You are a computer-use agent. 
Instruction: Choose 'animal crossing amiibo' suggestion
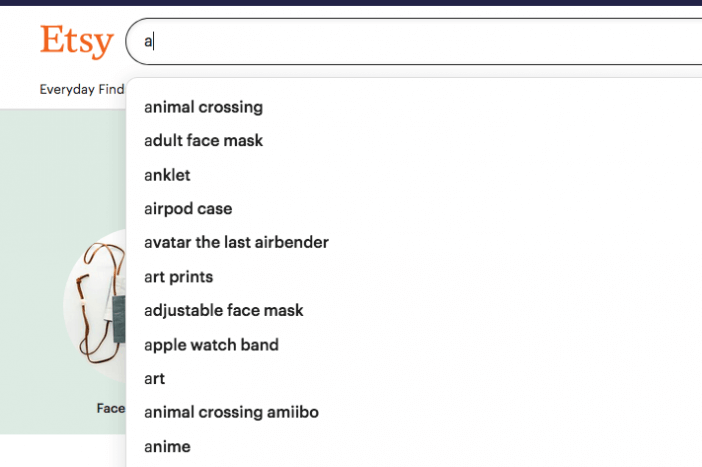(x=414, y=412)
